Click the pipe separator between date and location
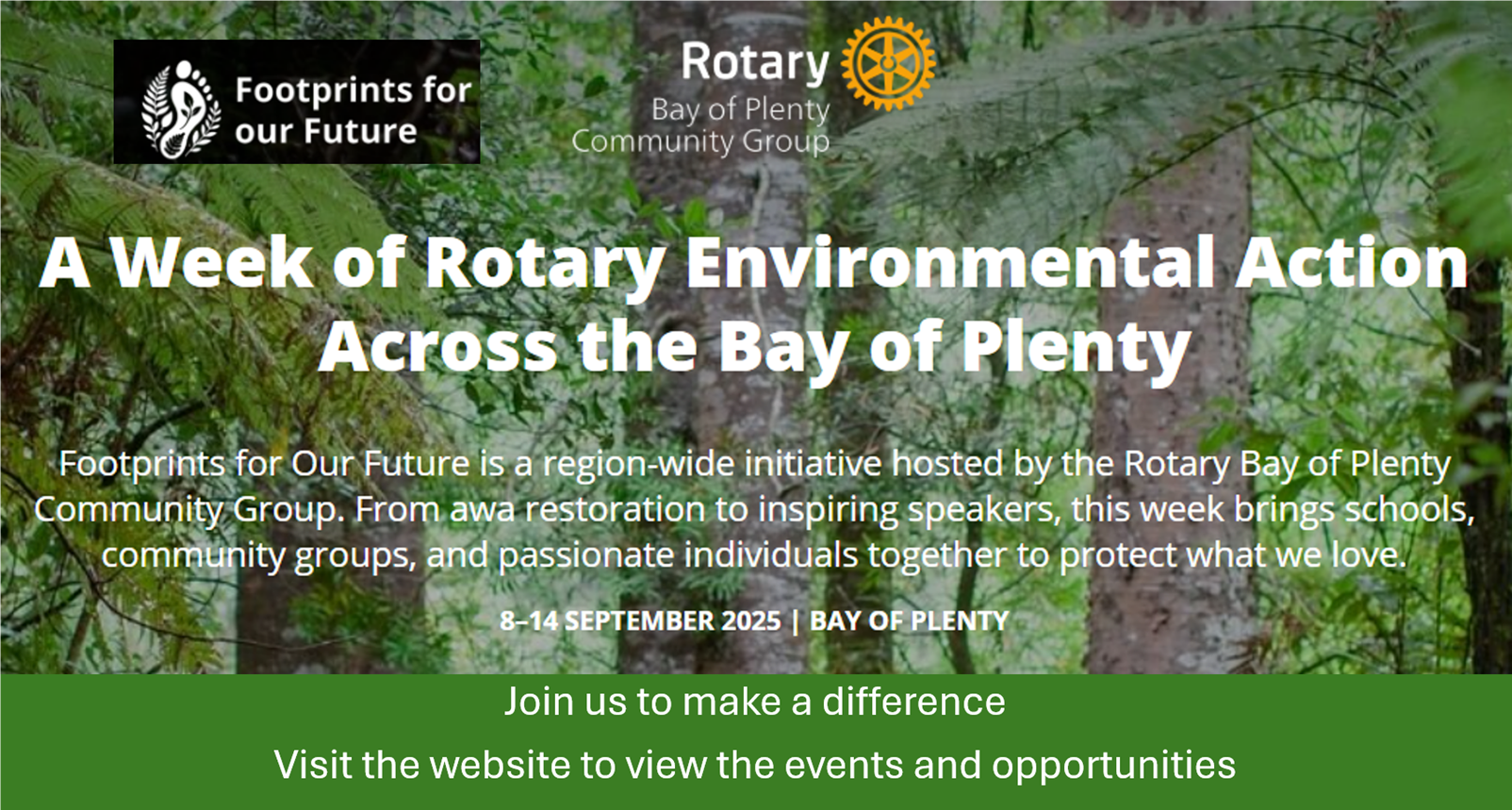Viewport: 1512px width, 810px height. coord(795,621)
